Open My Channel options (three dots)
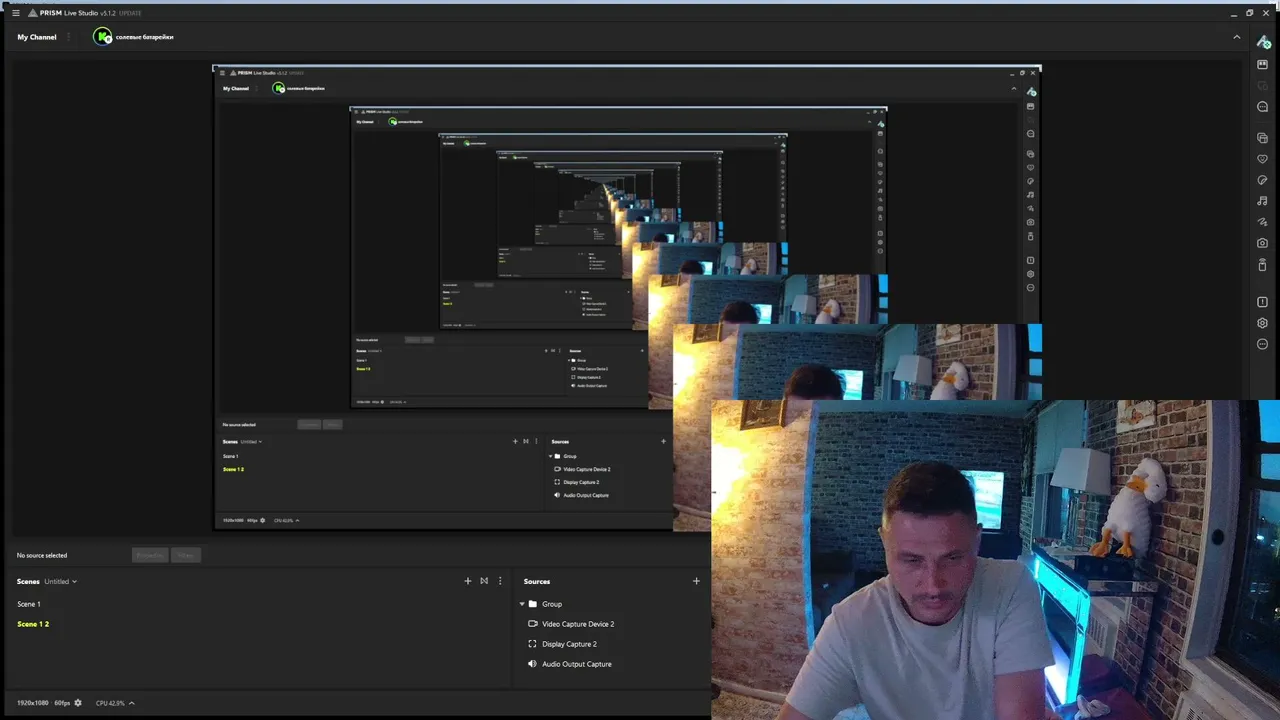Viewport: 1280px width, 720px height. pyautogui.click(x=68, y=37)
